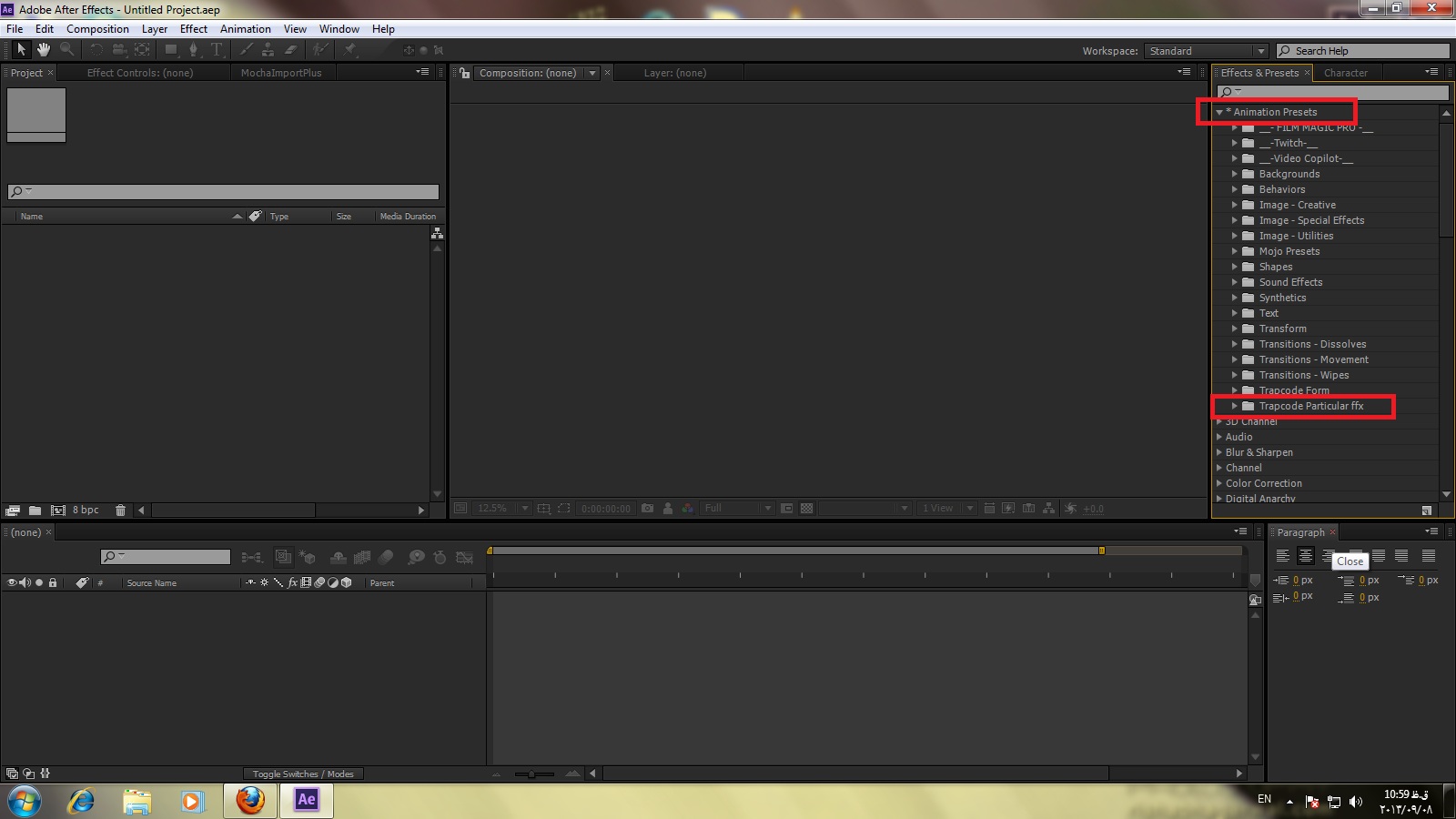
Task: Switch to the MochaImportPlus tab
Action: click(x=281, y=73)
